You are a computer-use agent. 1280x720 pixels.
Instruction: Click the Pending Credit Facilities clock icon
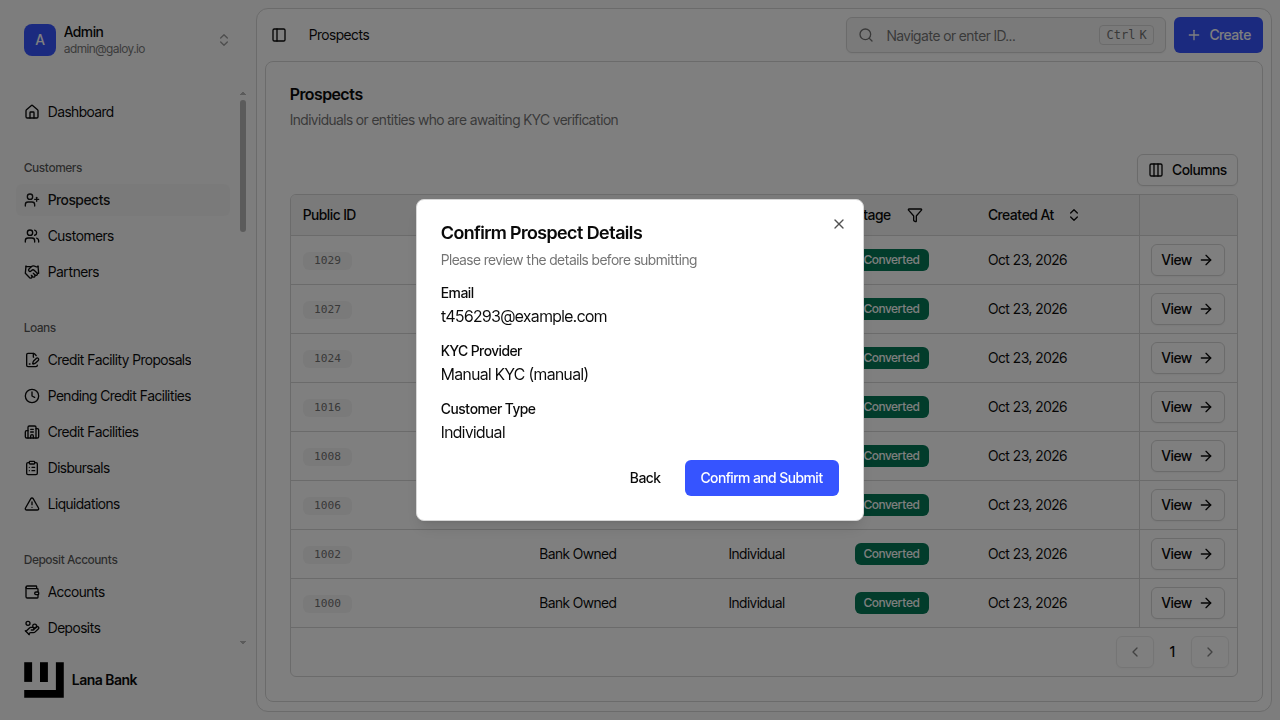tap(32, 396)
